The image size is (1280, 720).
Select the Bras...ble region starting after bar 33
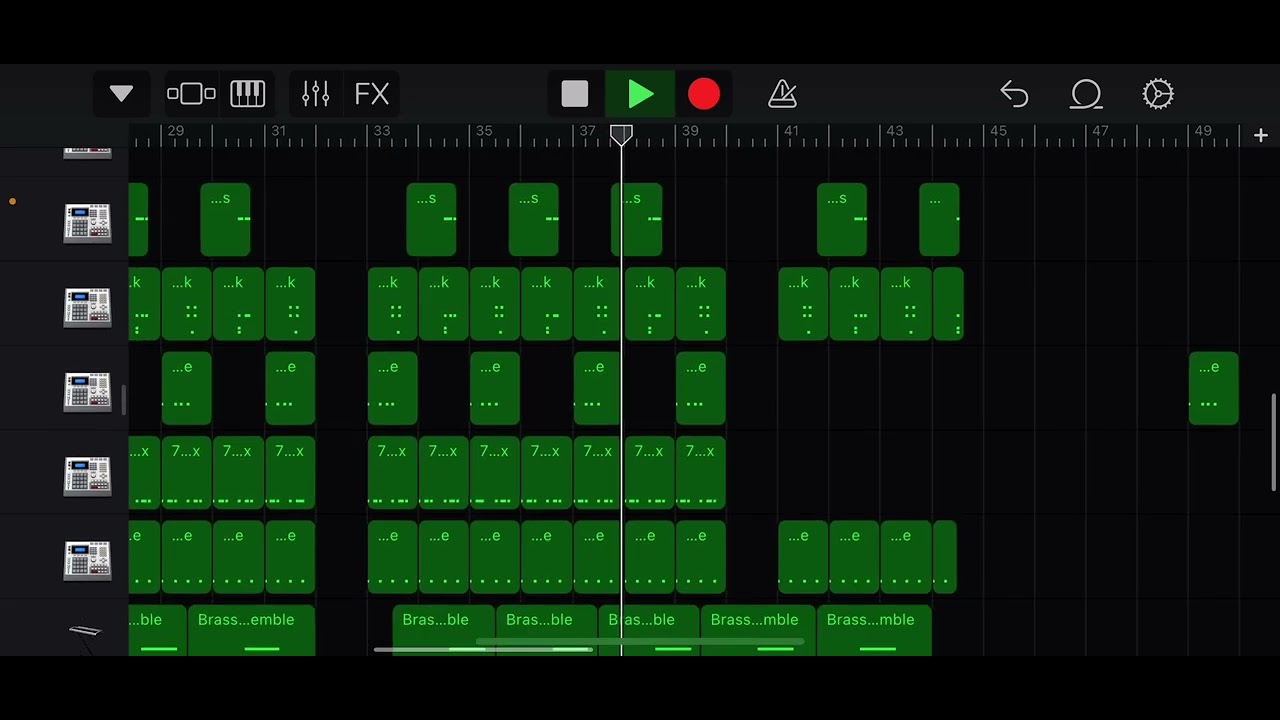point(443,630)
